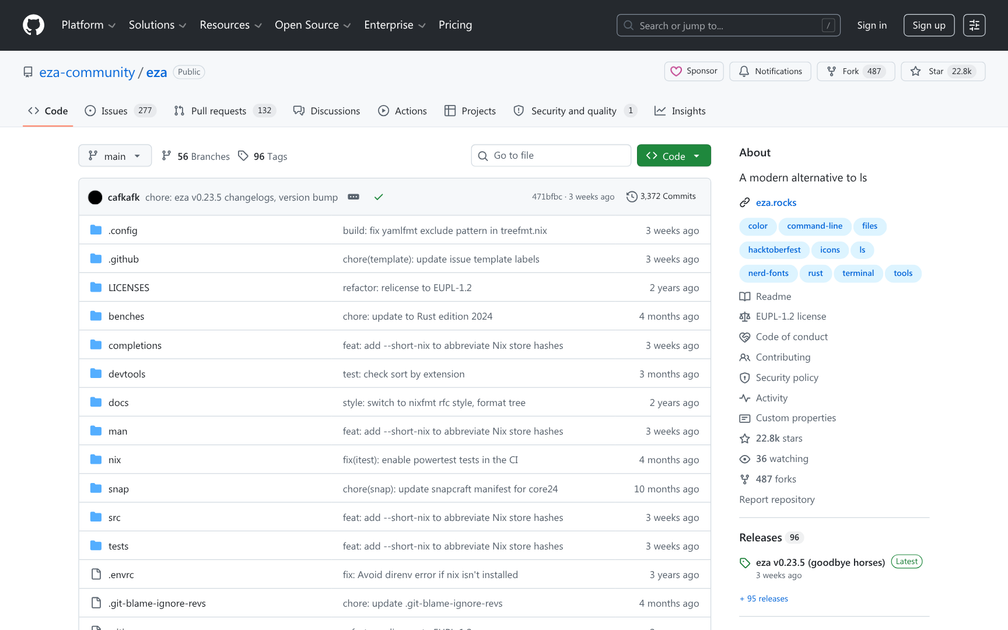Click the src folder icon
Screen dimensions: 1008x630
(96, 517)
